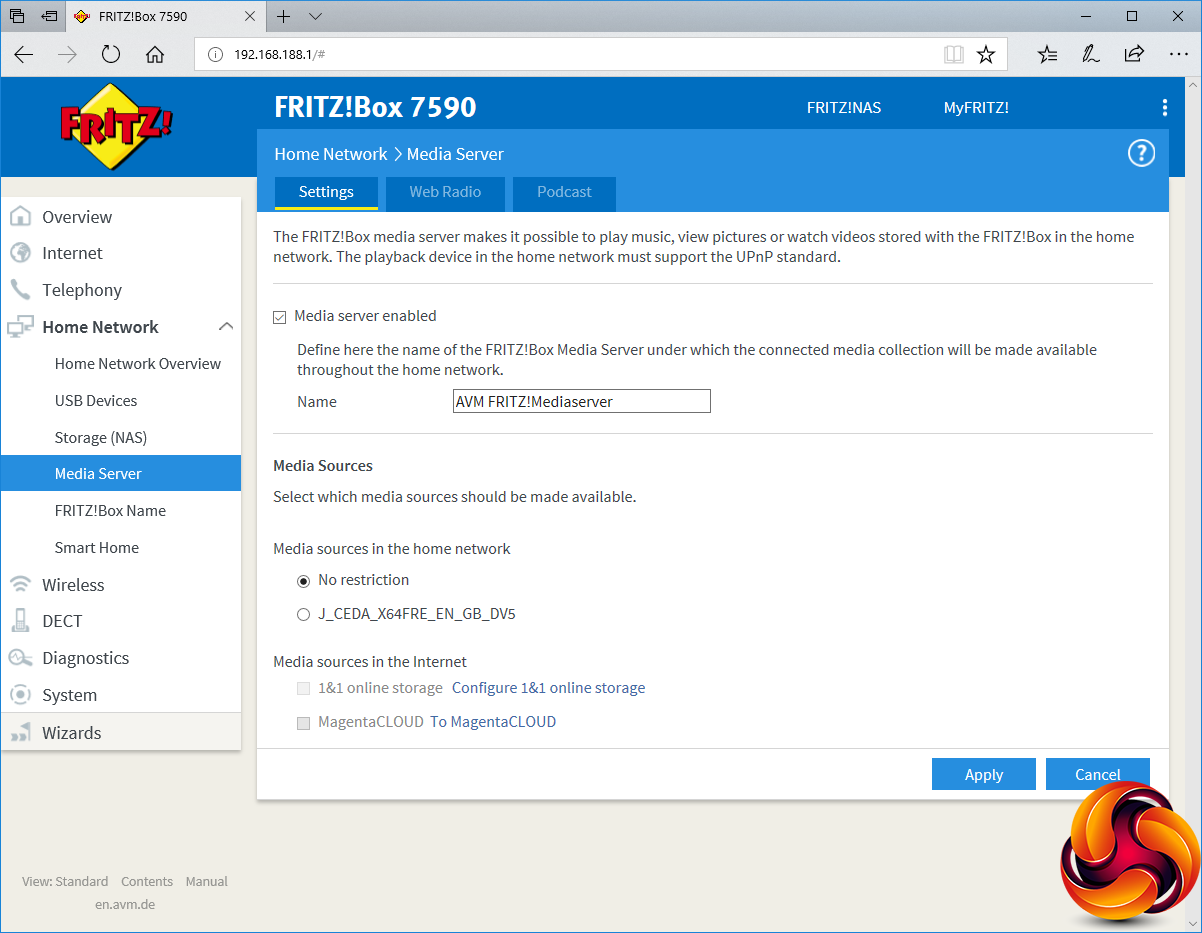
Task: Open the MyFRITZ! link
Action: 976,108
